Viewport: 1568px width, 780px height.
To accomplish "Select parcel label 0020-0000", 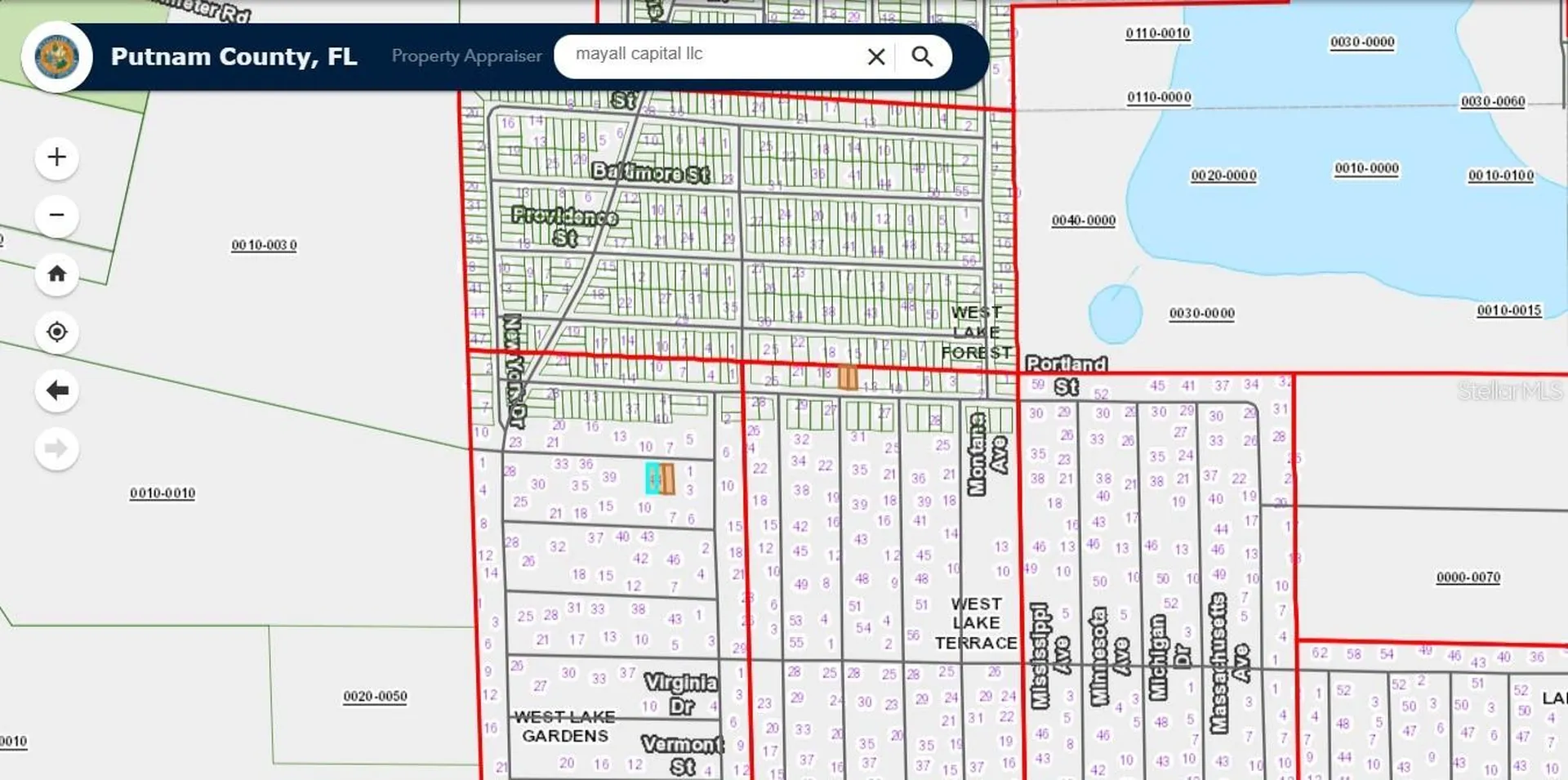I will tap(1223, 176).
